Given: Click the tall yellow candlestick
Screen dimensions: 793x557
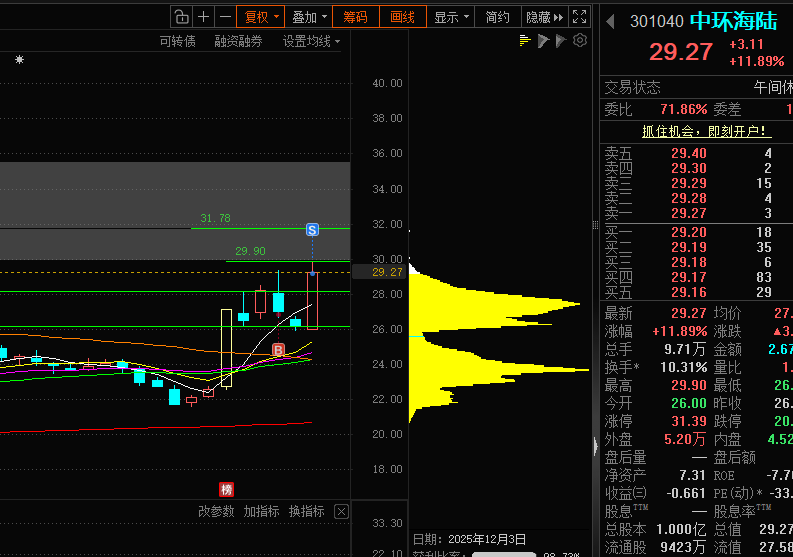Looking at the screenshot, I should (x=227, y=348).
